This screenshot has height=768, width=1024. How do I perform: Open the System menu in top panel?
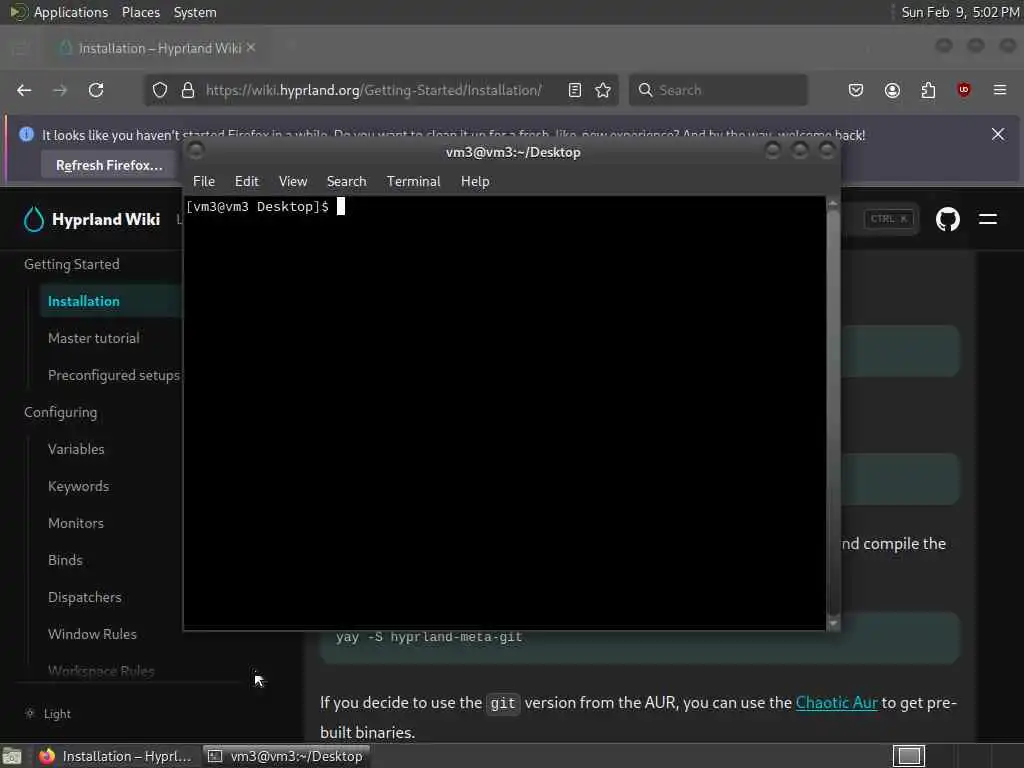tap(195, 12)
